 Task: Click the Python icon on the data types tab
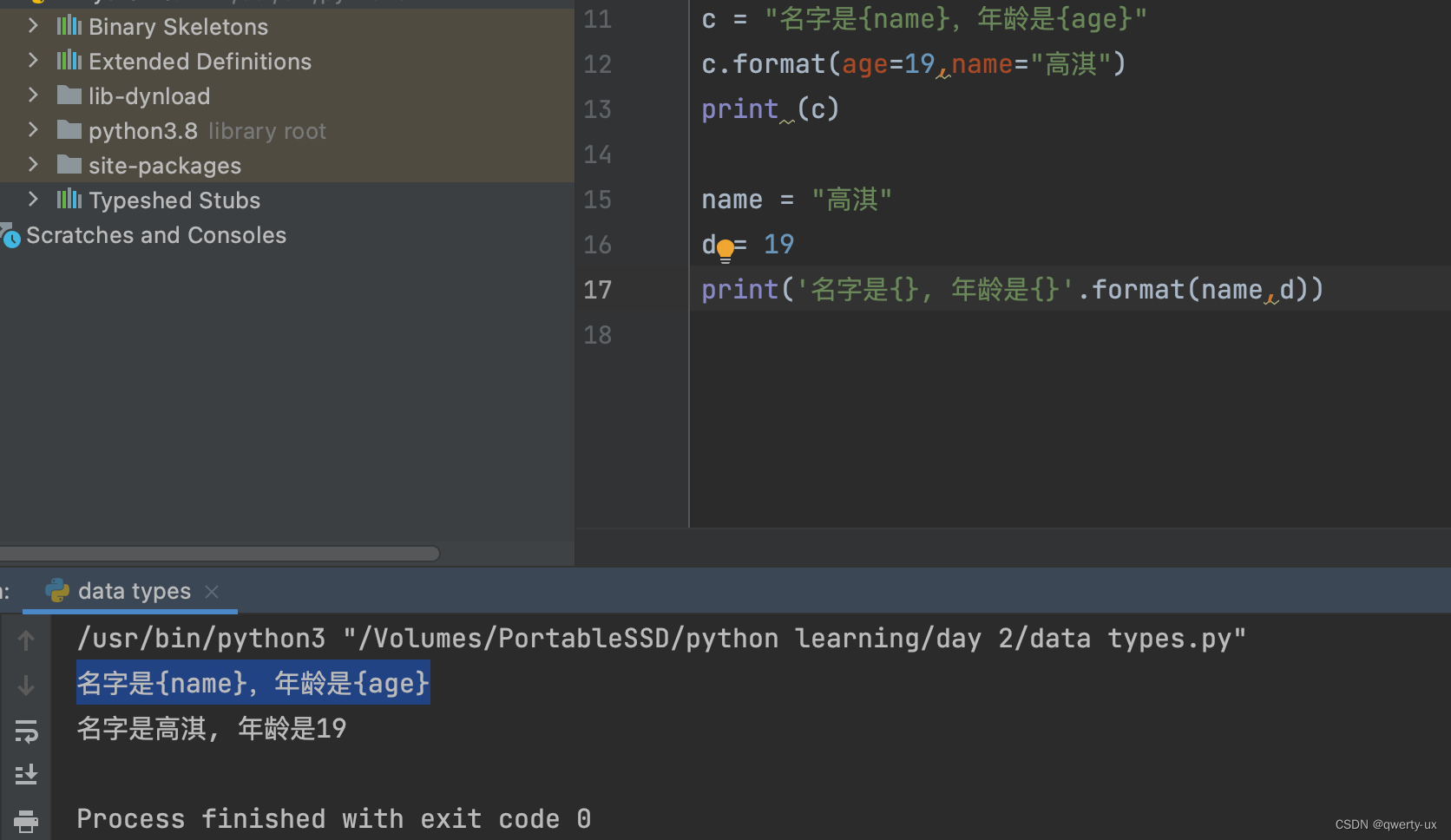[x=57, y=590]
